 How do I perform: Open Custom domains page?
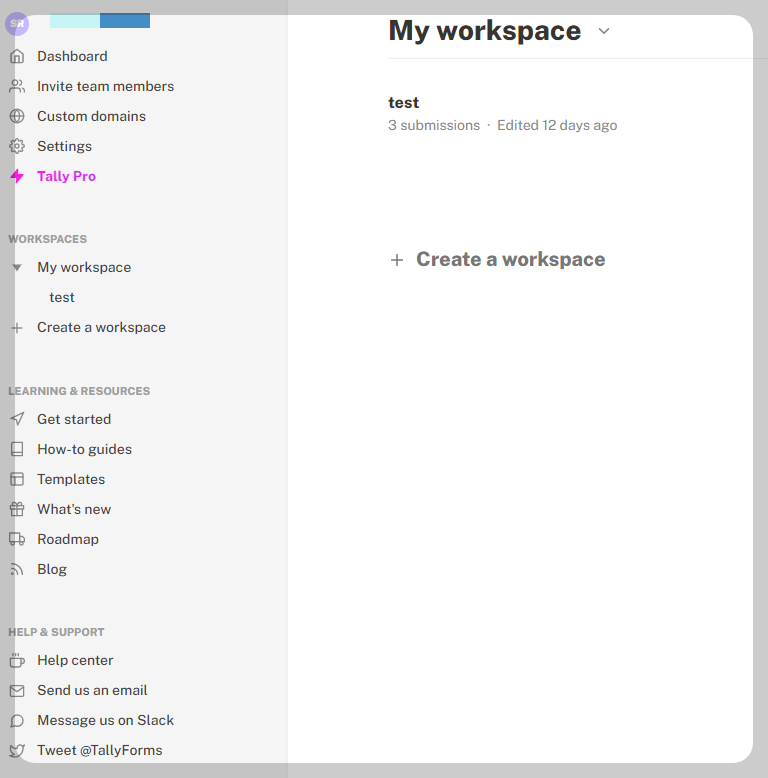tap(92, 116)
